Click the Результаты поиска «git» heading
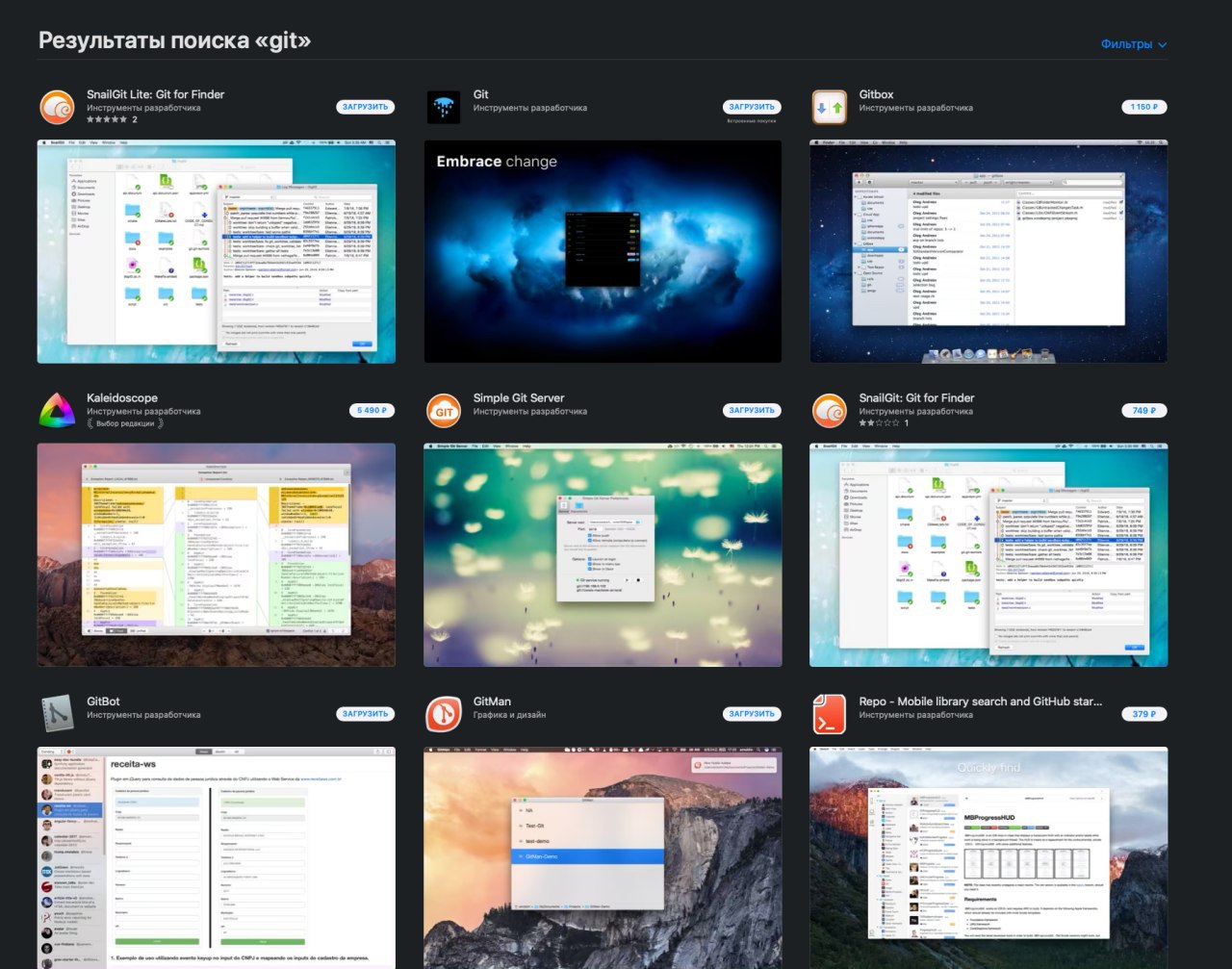Image resolution: width=1232 pixels, height=969 pixels. point(174,40)
